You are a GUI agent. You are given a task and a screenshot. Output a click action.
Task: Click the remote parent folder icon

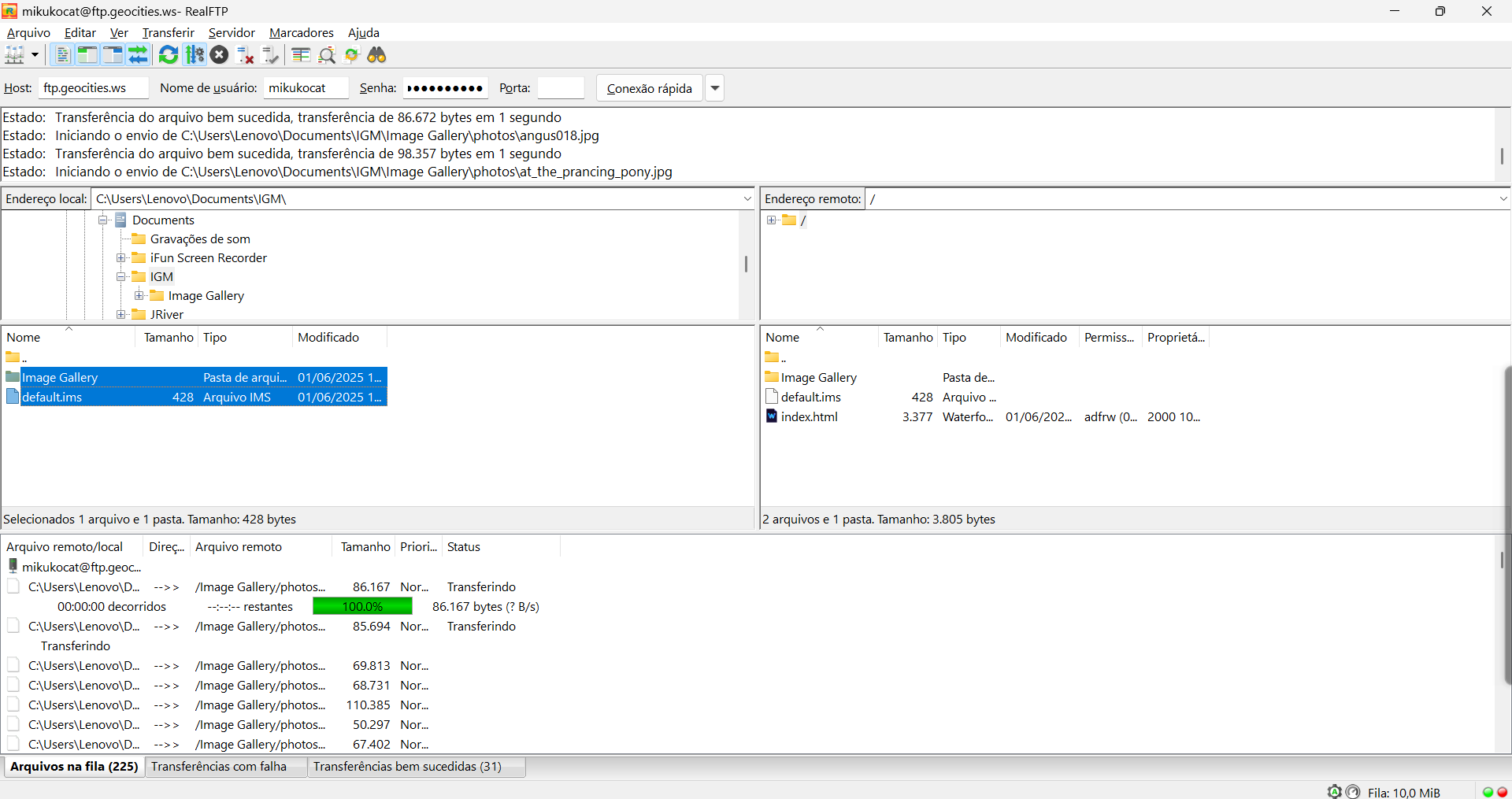tap(772, 357)
